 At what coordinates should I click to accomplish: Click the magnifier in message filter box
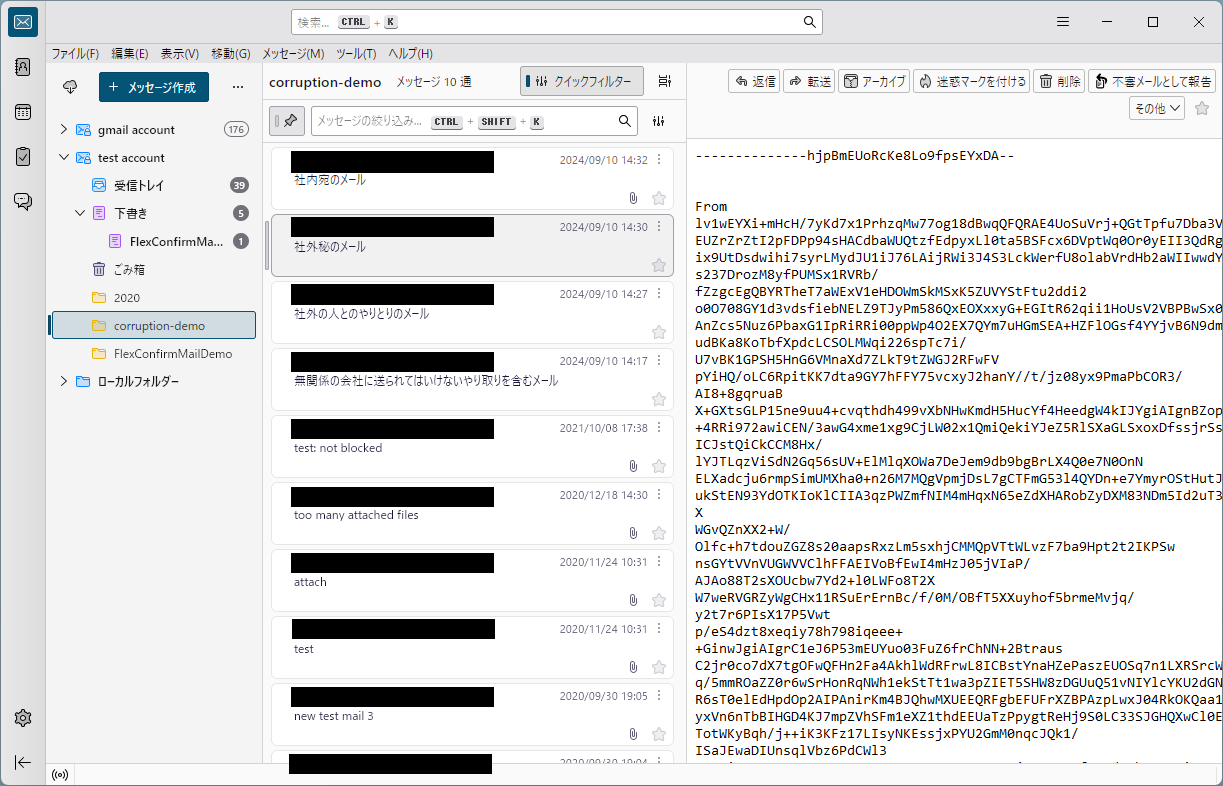625,121
